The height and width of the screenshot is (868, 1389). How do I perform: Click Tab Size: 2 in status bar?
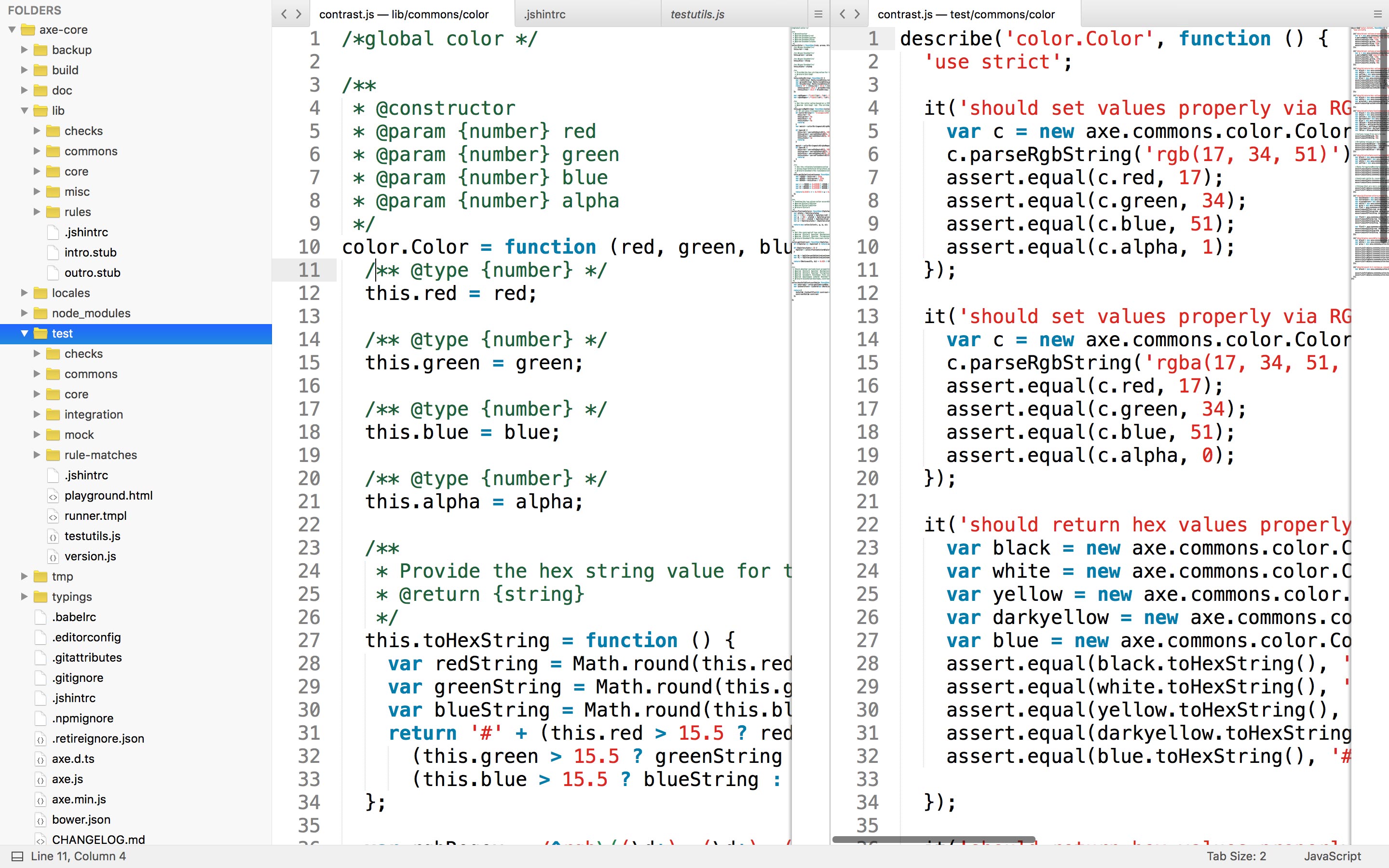(x=1238, y=855)
